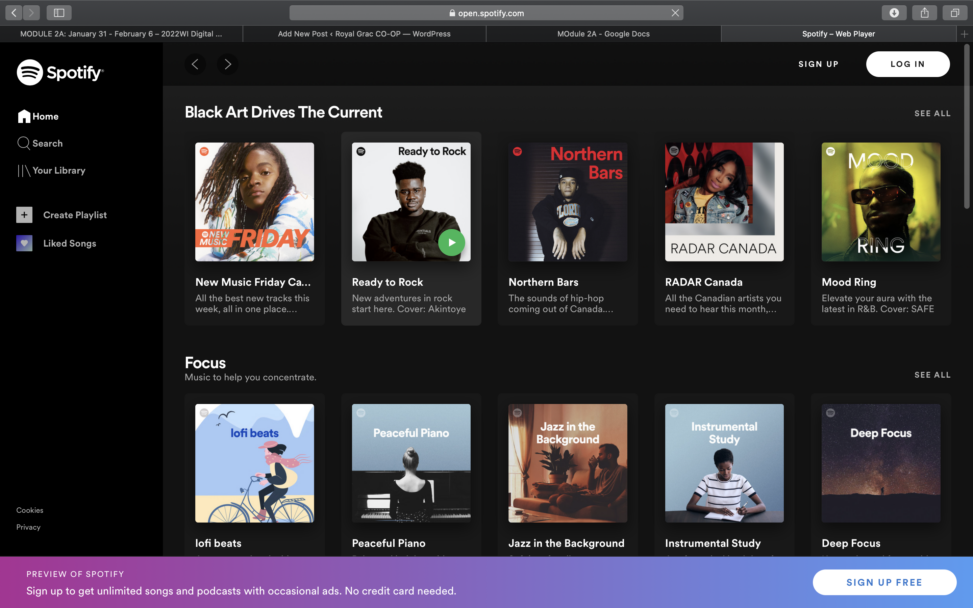Image resolution: width=973 pixels, height=608 pixels.
Task: Click the title 'Deep Focus' below its cover
Action: 851,543
